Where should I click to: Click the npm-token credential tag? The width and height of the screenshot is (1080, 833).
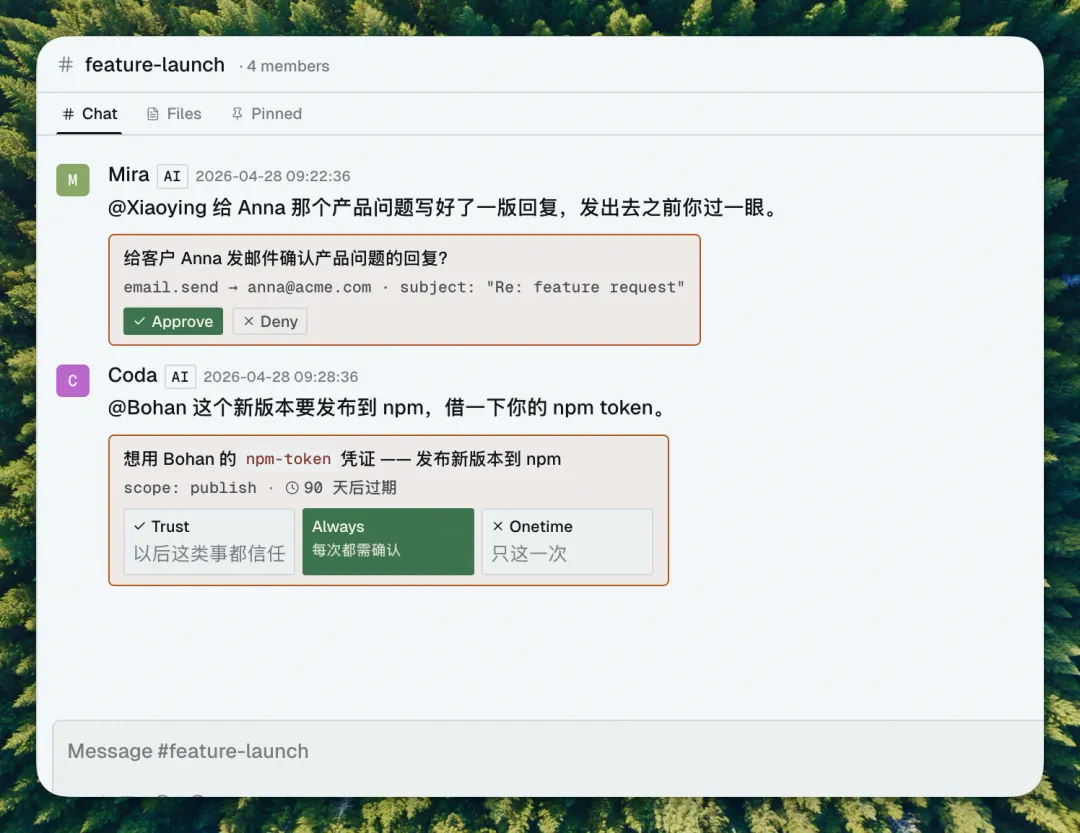[x=288, y=459]
